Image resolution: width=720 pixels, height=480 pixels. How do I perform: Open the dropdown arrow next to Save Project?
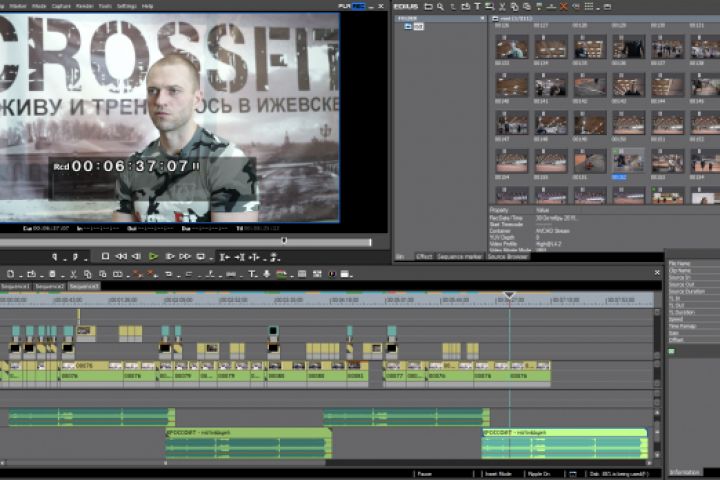62,276
